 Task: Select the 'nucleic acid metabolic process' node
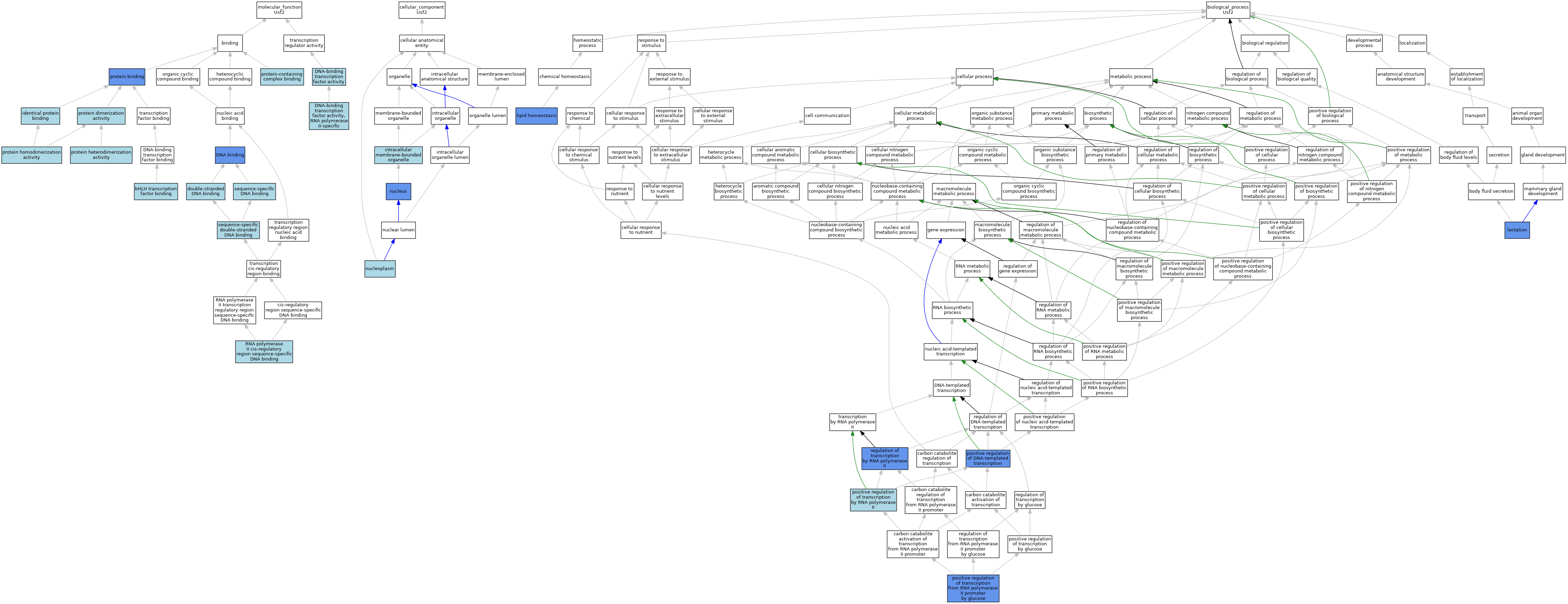(x=896, y=230)
